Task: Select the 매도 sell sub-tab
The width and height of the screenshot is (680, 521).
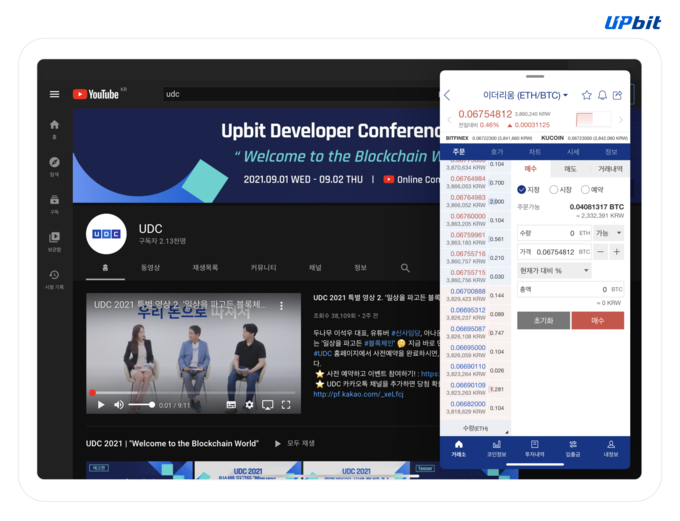Action: (570, 169)
